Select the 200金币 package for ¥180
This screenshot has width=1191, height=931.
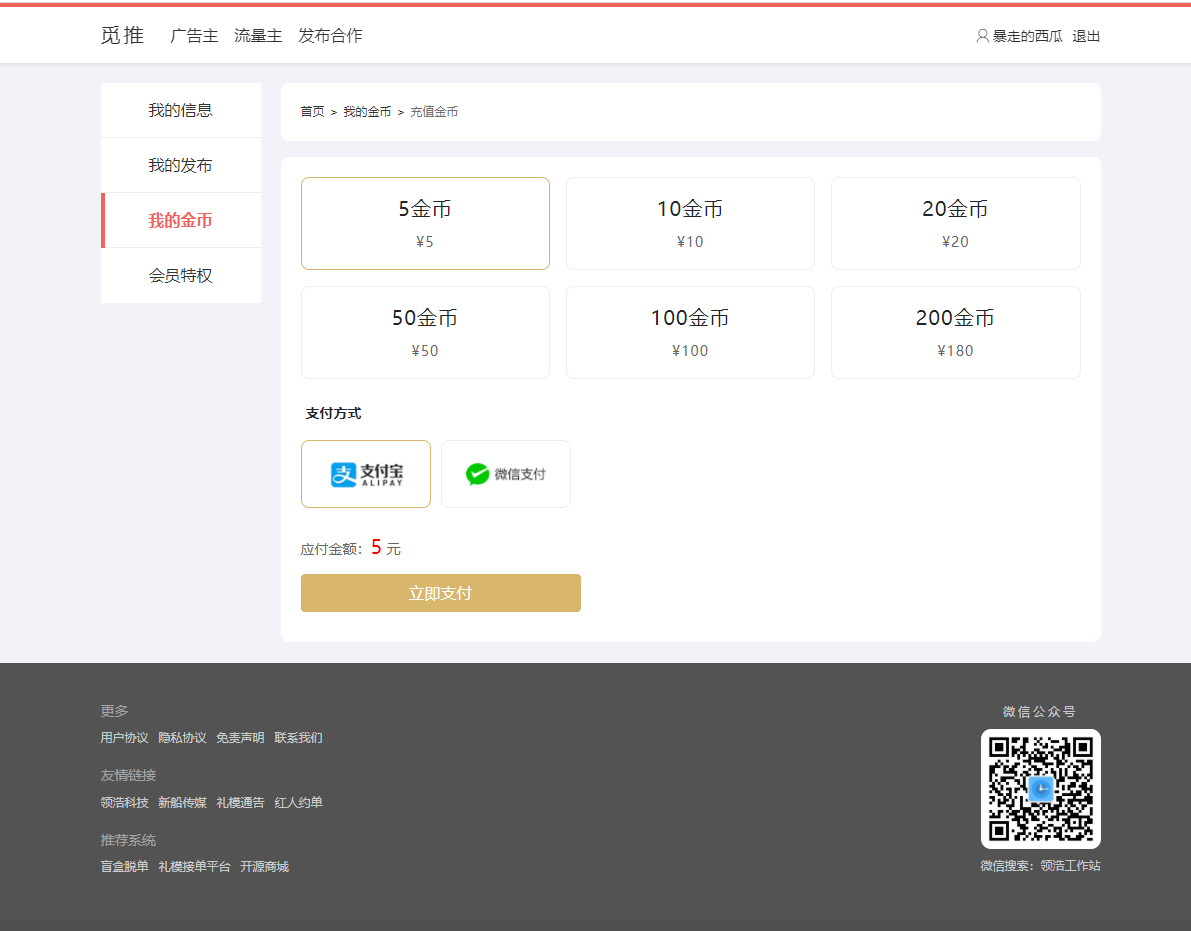(x=955, y=332)
